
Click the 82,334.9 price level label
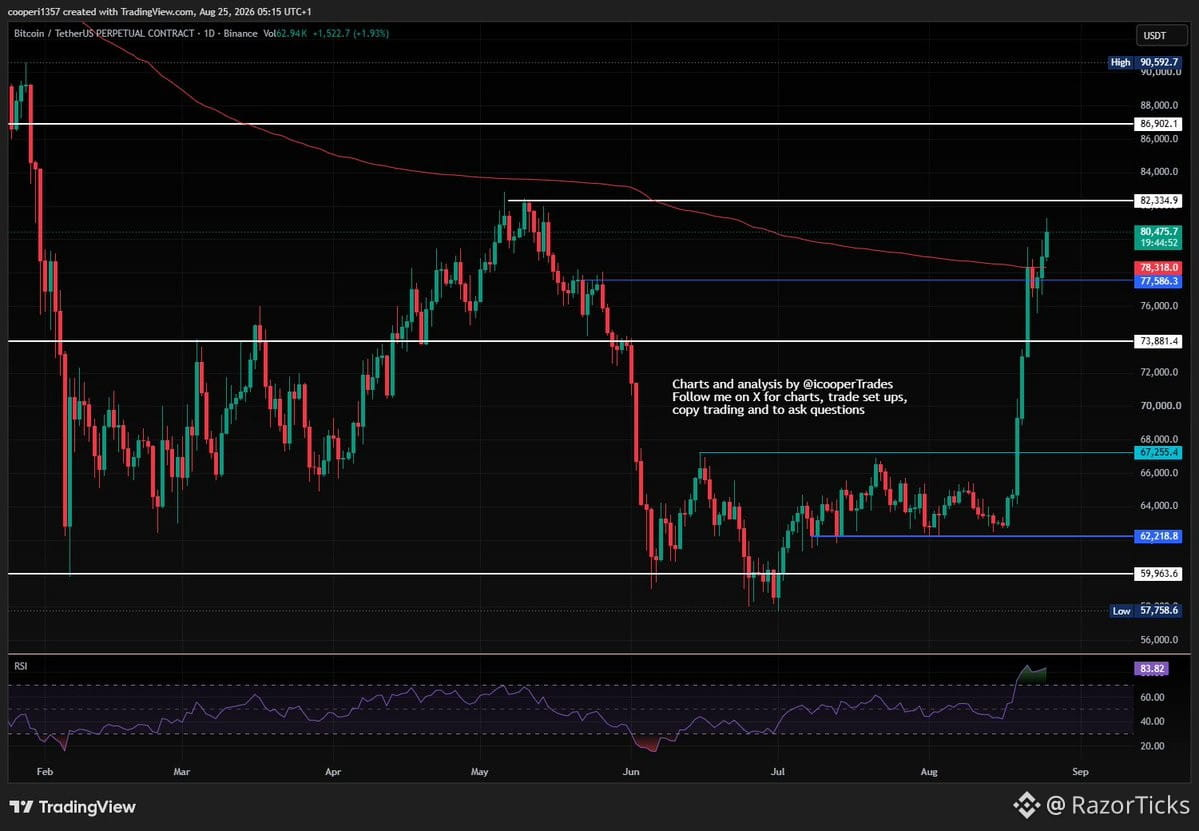(x=1158, y=201)
